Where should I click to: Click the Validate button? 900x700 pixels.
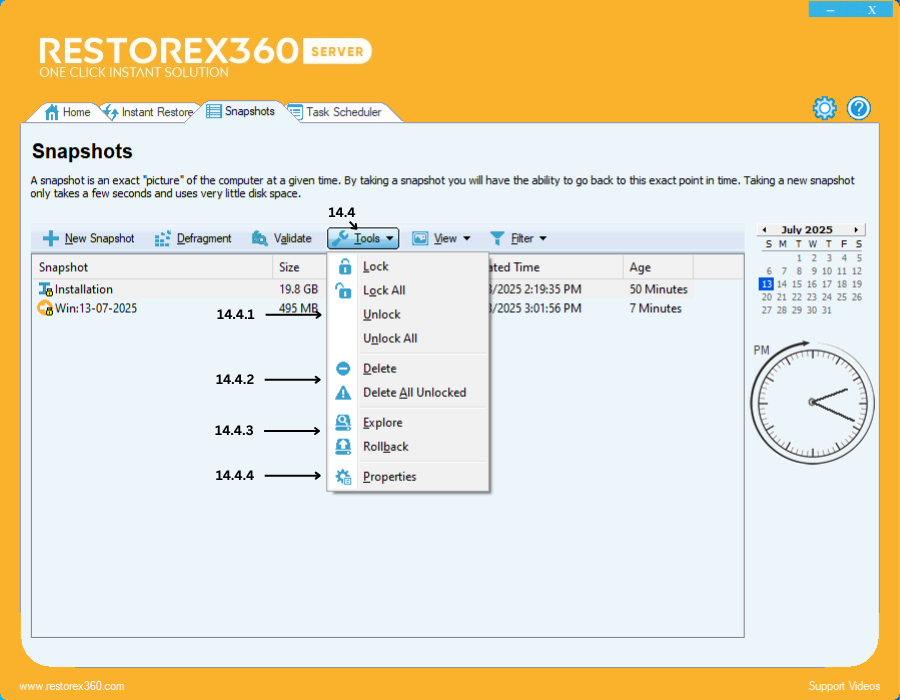[x=281, y=238]
